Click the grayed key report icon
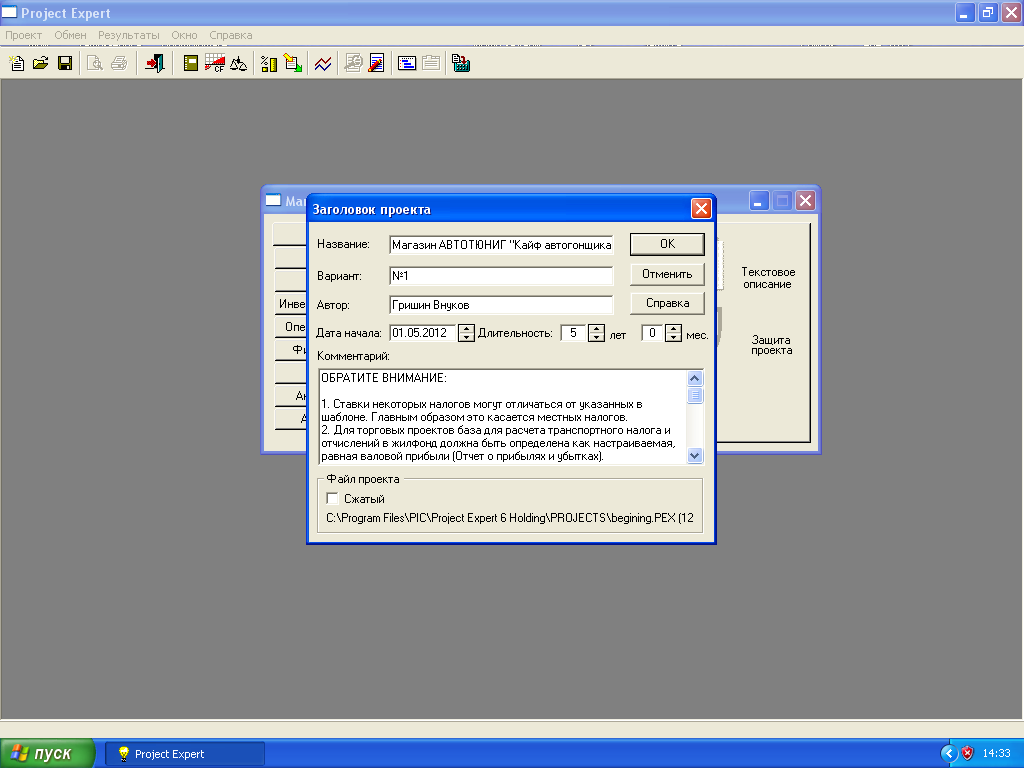 (353, 63)
